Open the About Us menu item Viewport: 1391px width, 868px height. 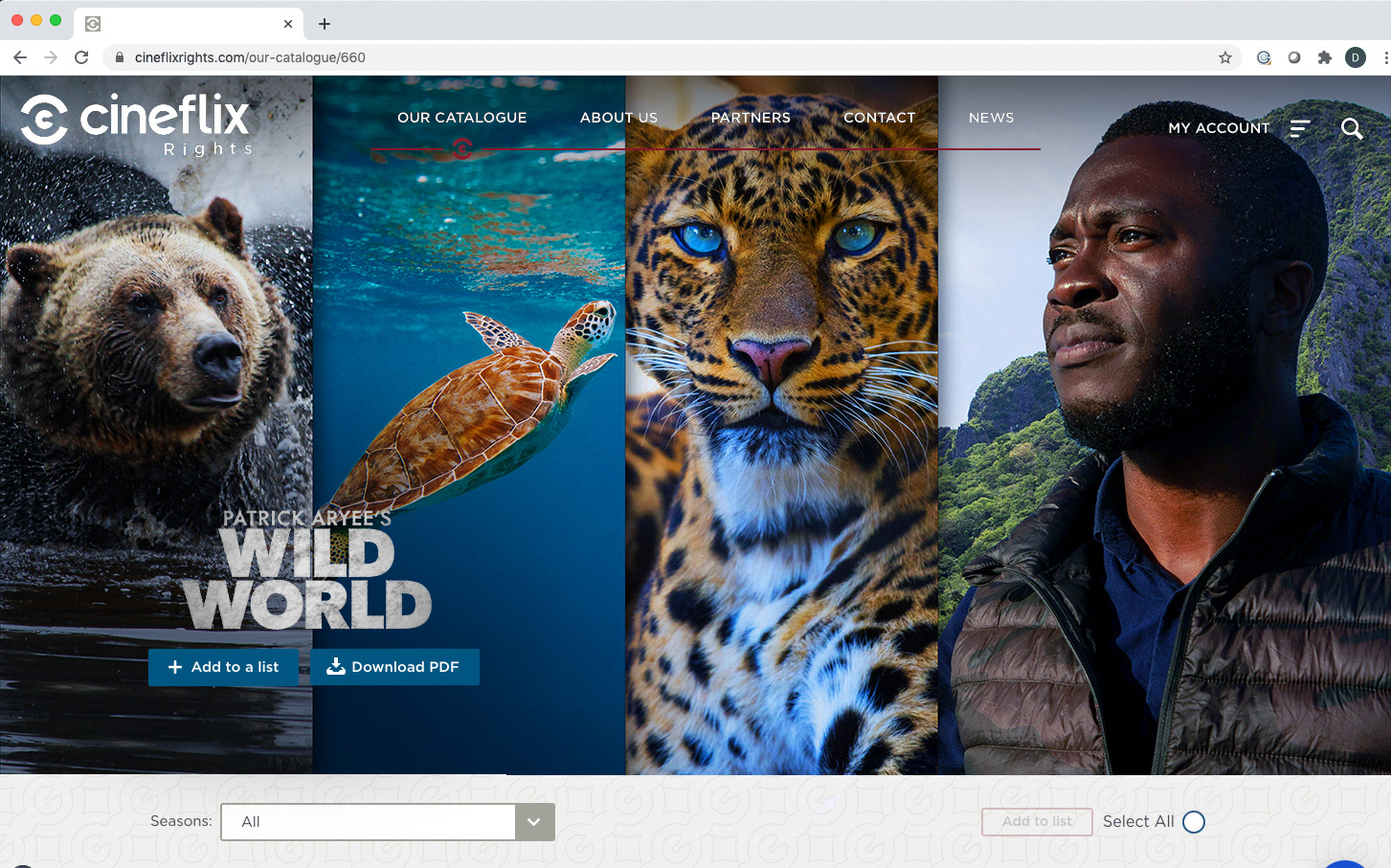click(x=618, y=118)
